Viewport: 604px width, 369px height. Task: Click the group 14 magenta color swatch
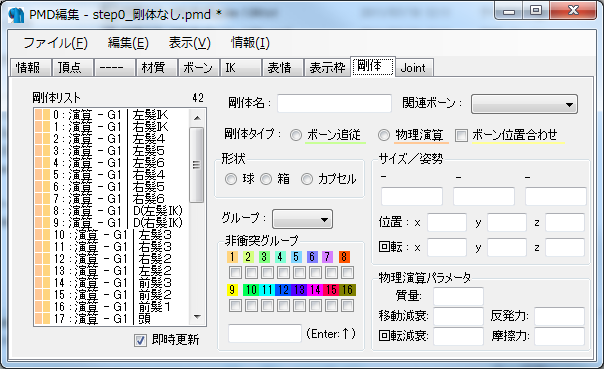point(315,290)
